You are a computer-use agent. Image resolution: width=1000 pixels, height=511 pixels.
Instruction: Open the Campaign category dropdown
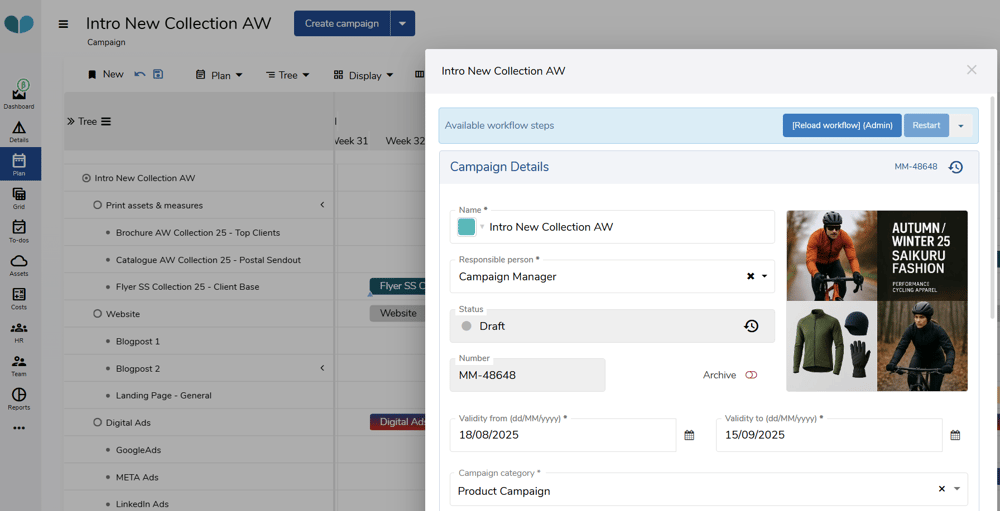tap(957, 490)
